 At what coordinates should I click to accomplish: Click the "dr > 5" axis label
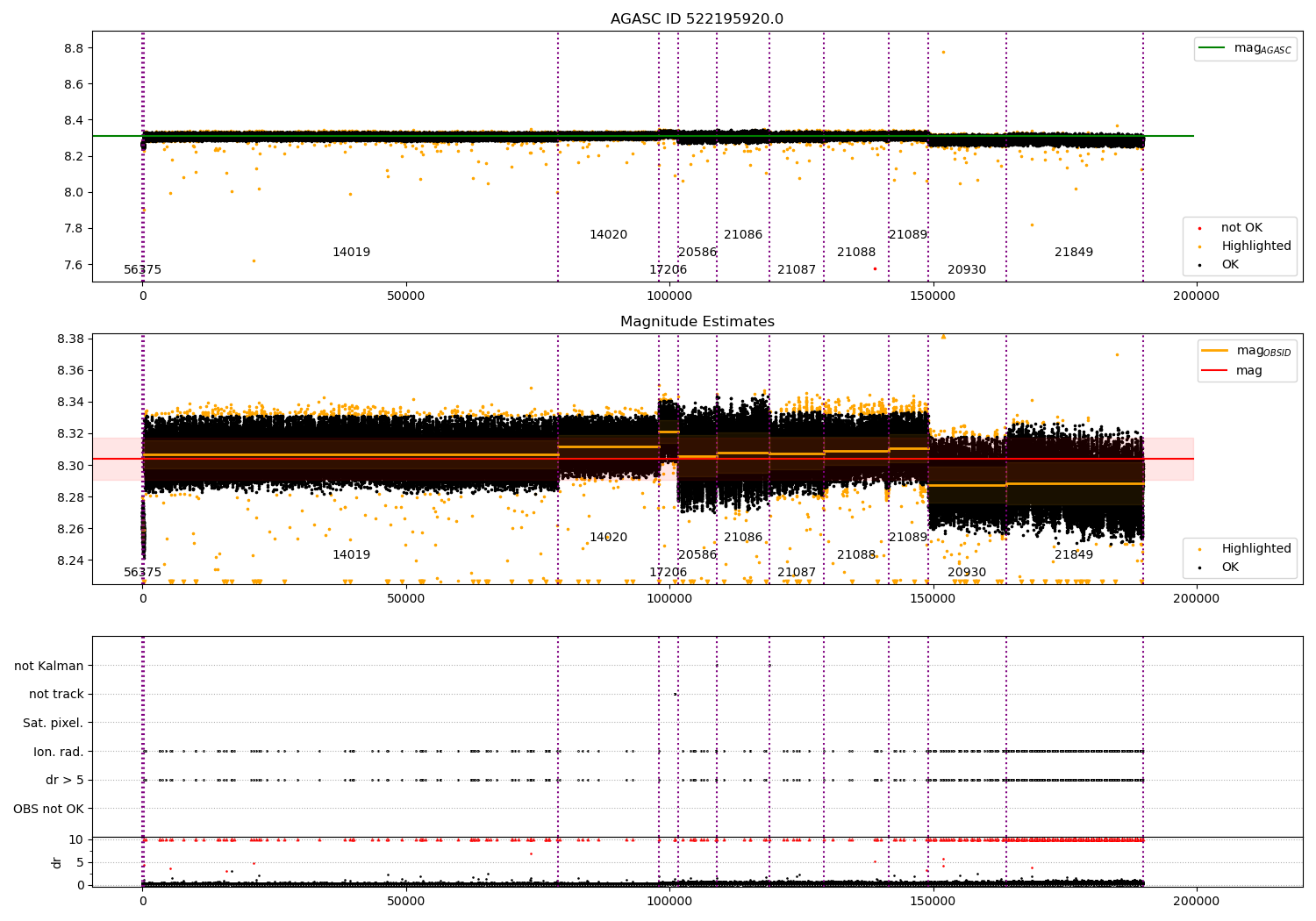pos(65,780)
